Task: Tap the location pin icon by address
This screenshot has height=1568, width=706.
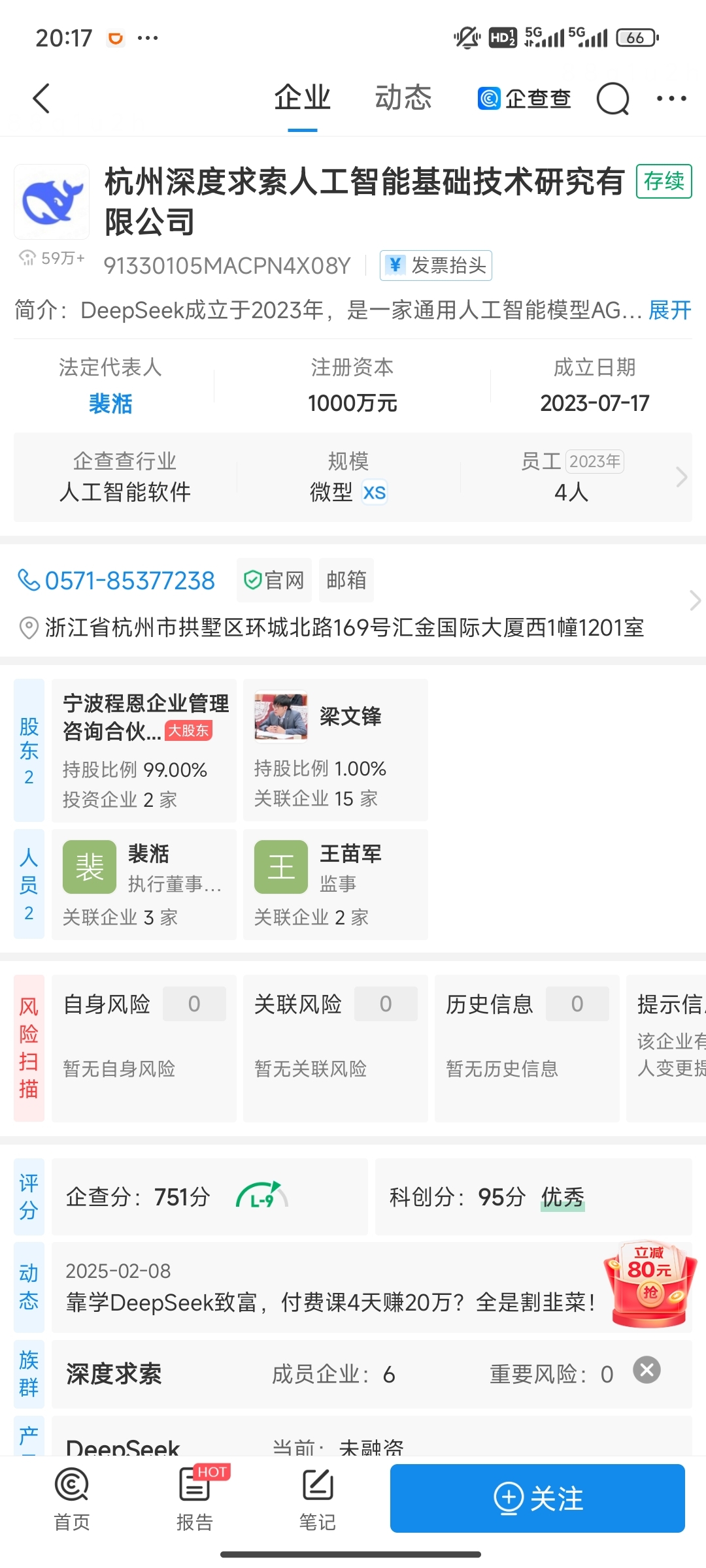Action: click(28, 628)
